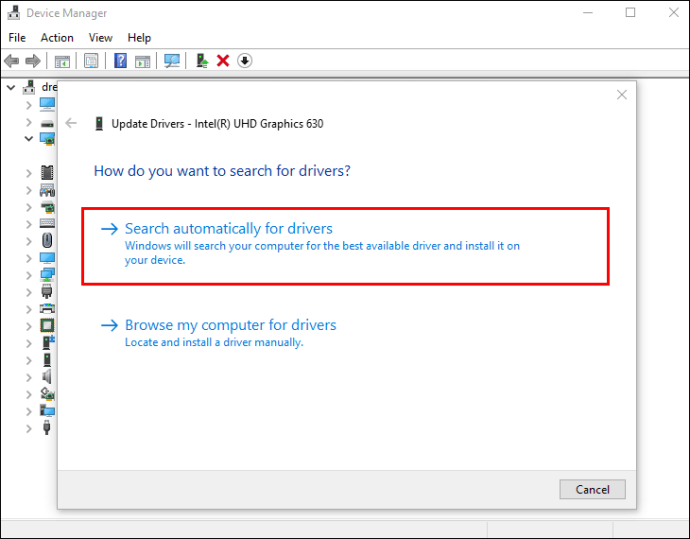Select the Monitors icon below the mouse icon
Viewport: 690px width, 539px height.
[x=47, y=258]
